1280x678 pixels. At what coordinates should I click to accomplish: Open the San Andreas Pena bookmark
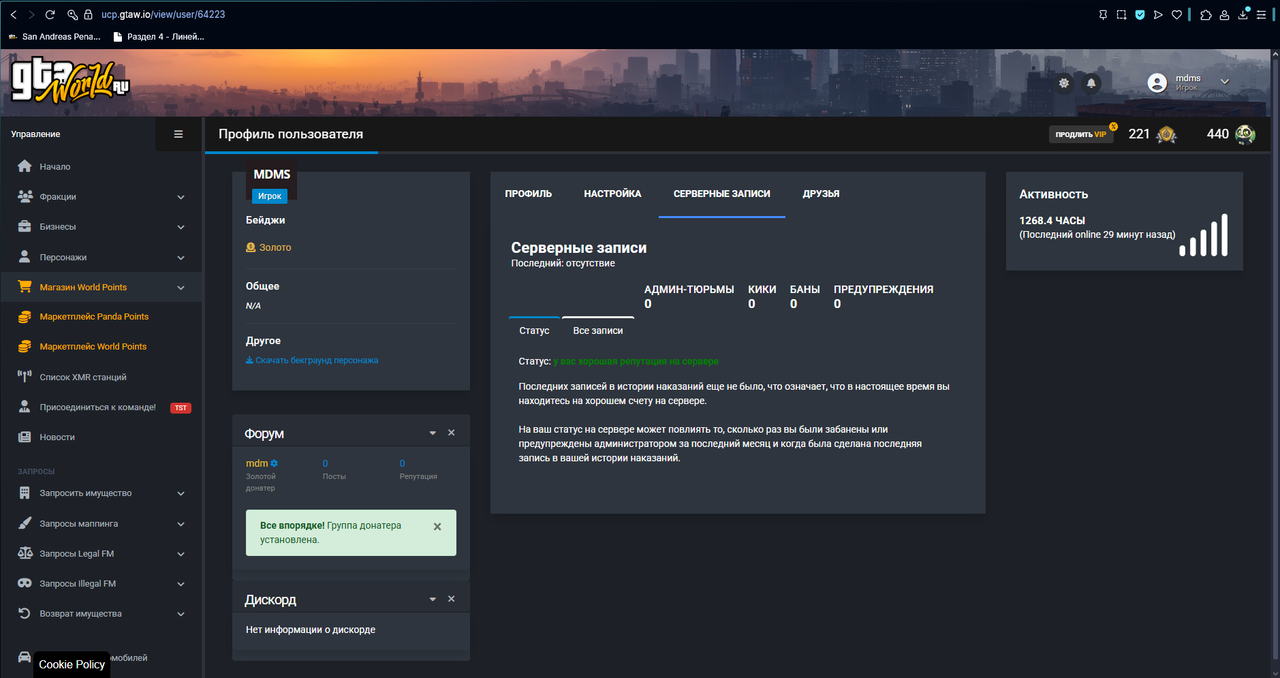(55, 37)
